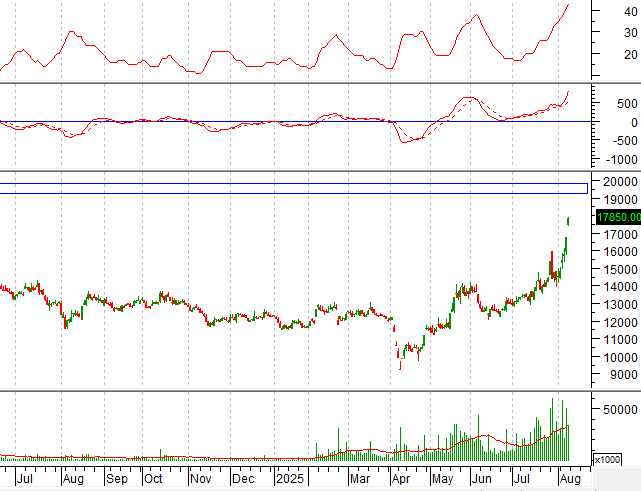Click the 20000 price axis label
The height and width of the screenshot is (491, 641).
(x=620, y=182)
